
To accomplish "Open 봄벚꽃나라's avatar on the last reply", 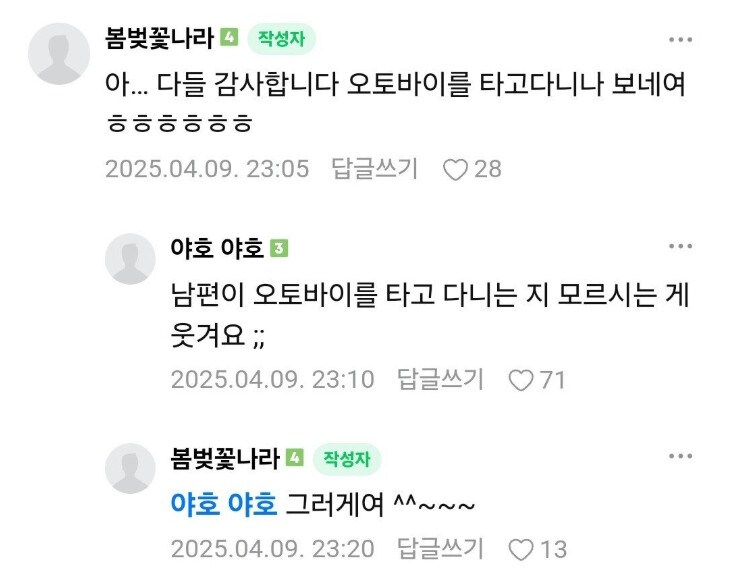I will [130, 468].
